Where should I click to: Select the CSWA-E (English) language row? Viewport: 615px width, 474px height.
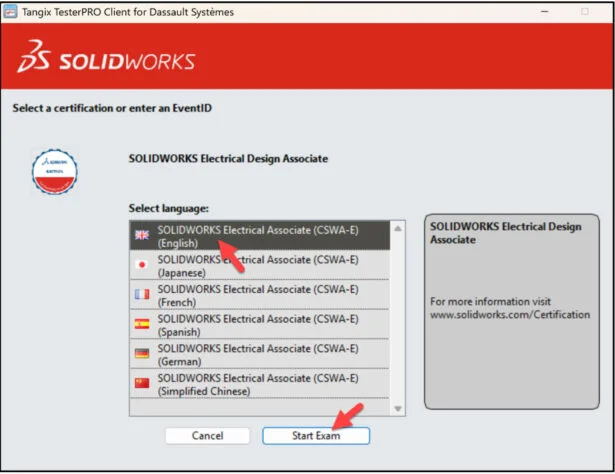coord(260,236)
